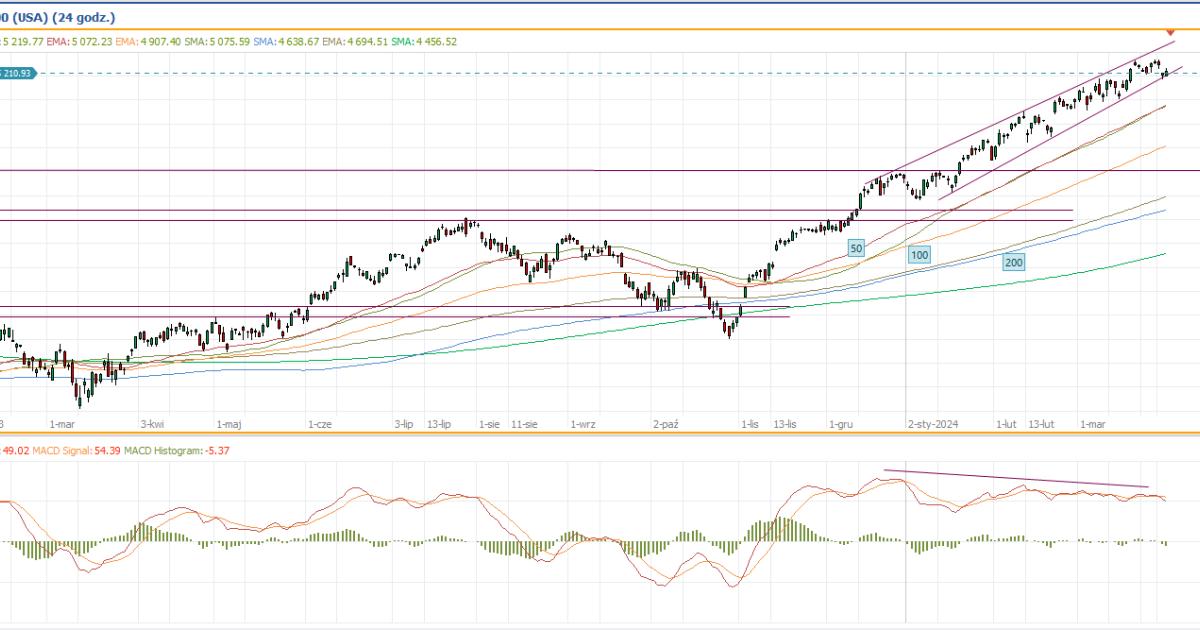Click the EMA 4 694.51 legend entry
Viewport: 1200px width, 630px height.
pyautogui.click(x=355, y=41)
